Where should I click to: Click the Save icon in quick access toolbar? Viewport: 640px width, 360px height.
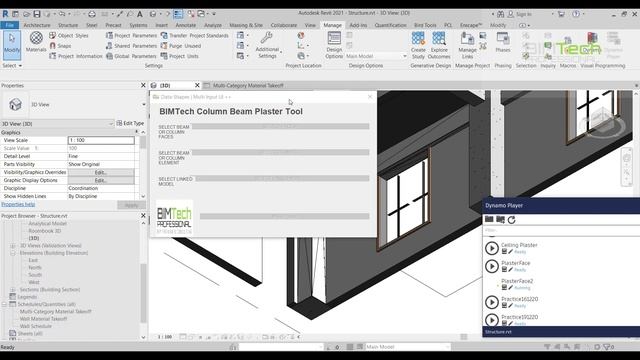point(37,14)
